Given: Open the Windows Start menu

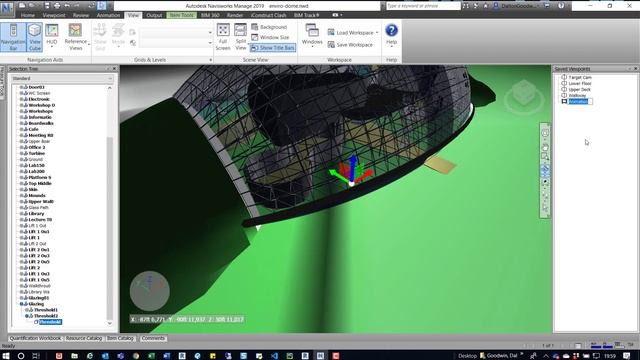Looking at the screenshot, I should pos(6,356).
